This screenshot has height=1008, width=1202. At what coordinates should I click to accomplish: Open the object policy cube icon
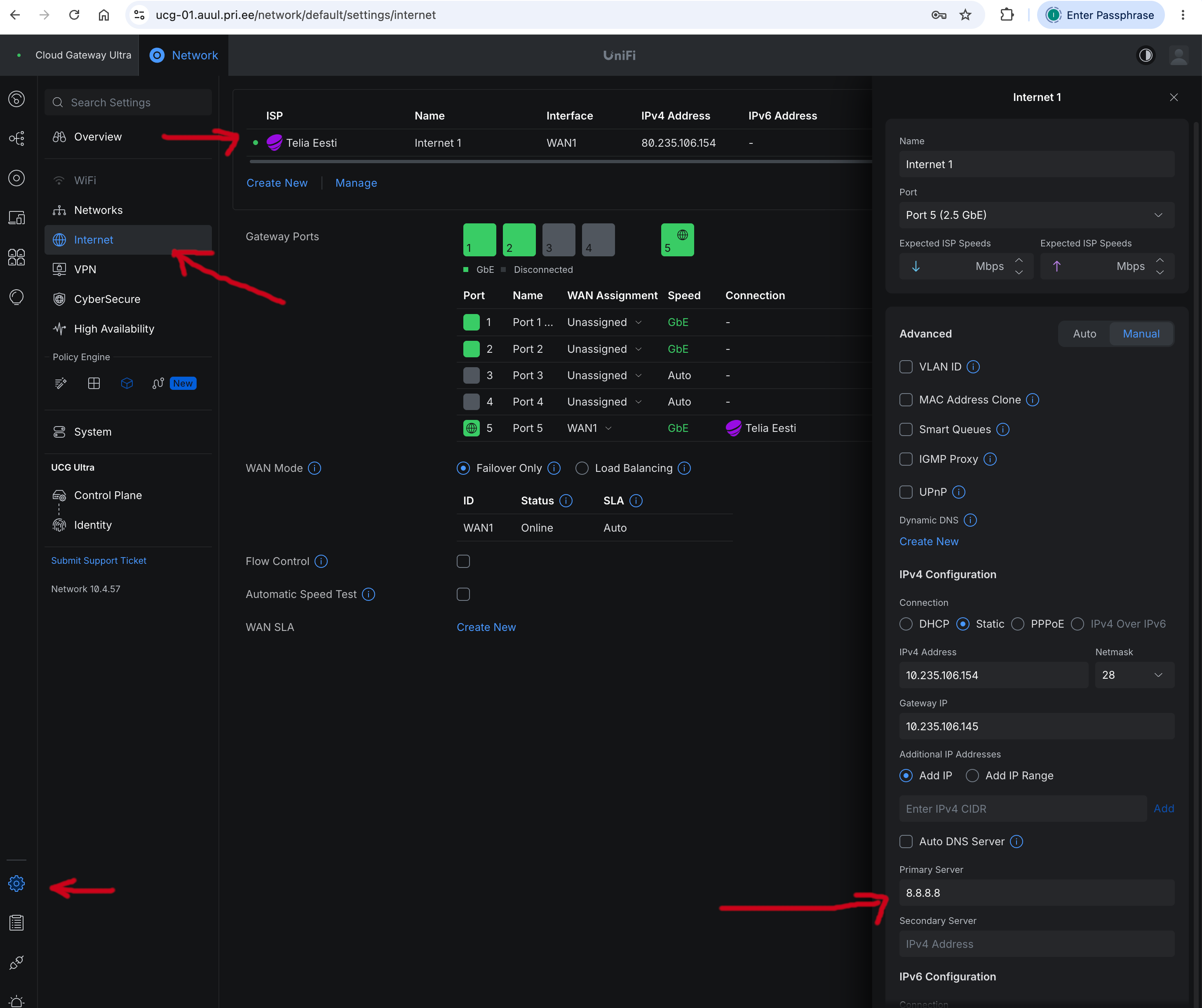(x=127, y=383)
